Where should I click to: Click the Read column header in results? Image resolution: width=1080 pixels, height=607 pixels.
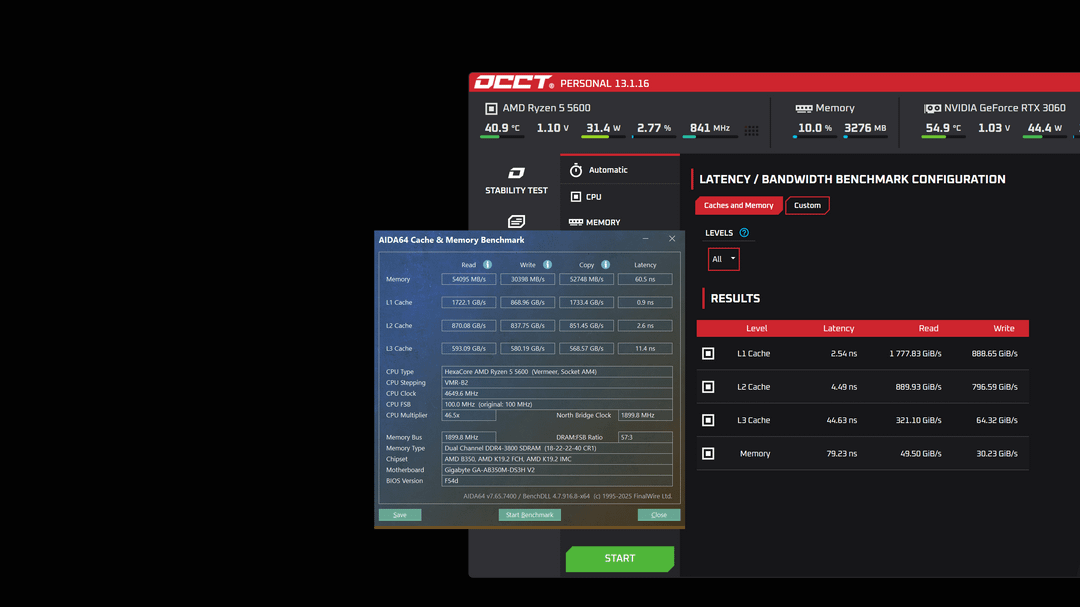click(928, 329)
